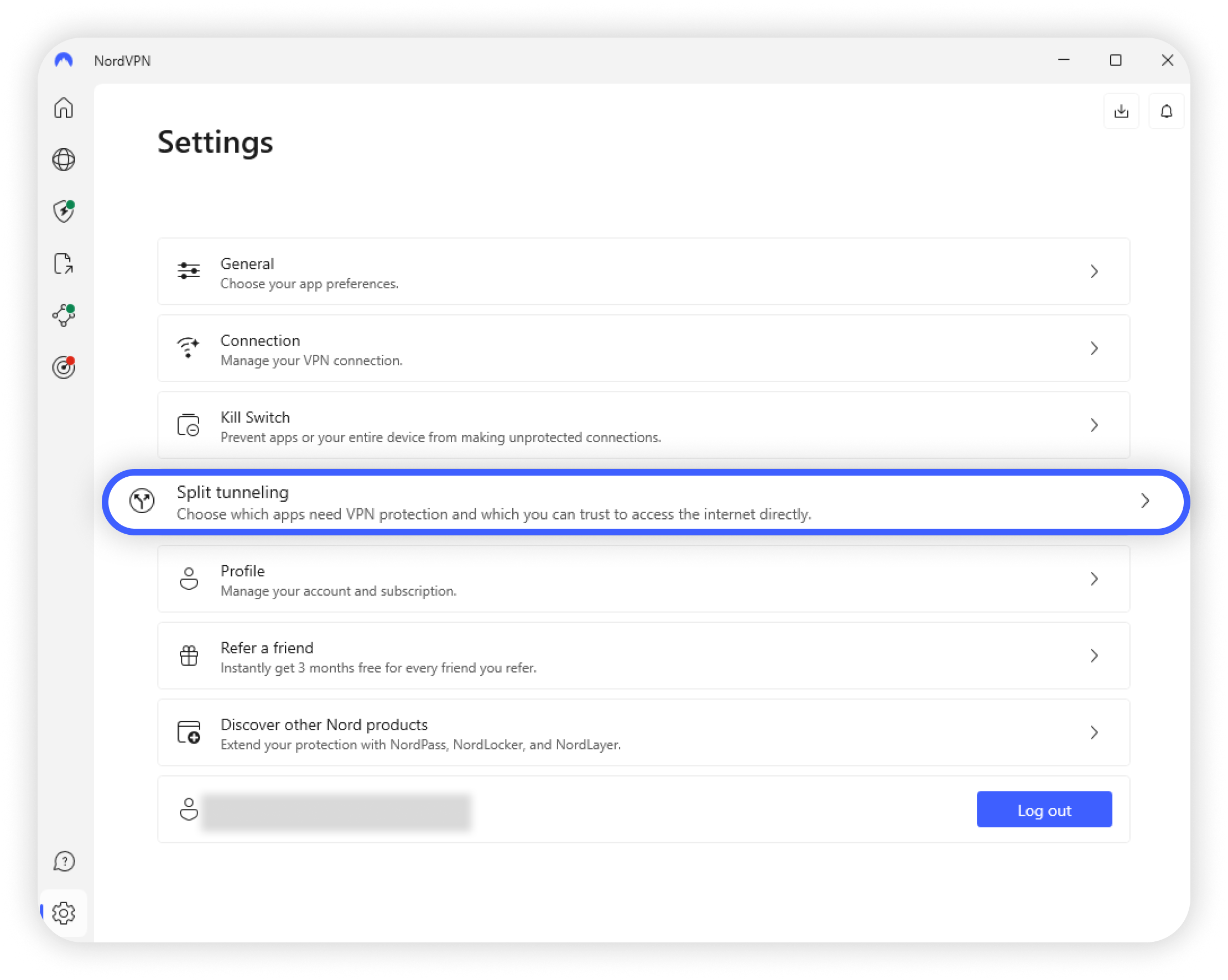1228x980 pixels.
Task: Open the globe server list icon
Action: tap(64, 159)
